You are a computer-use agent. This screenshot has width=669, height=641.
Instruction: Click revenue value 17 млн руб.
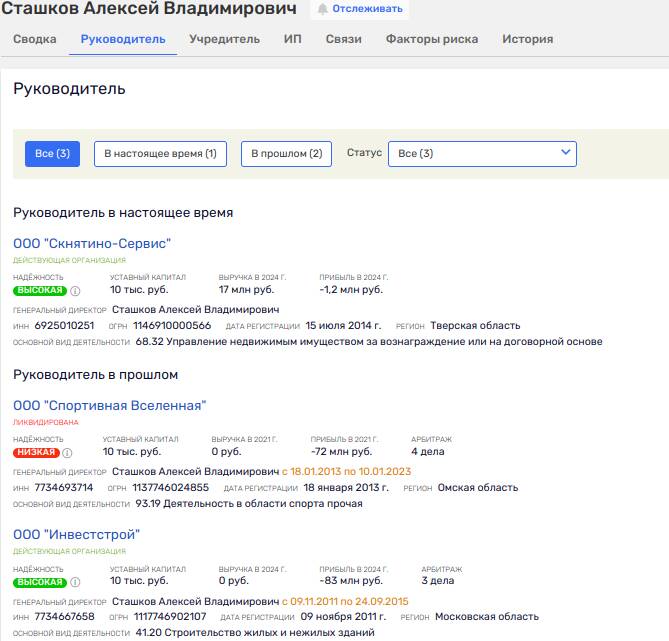click(x=246, y=289)
